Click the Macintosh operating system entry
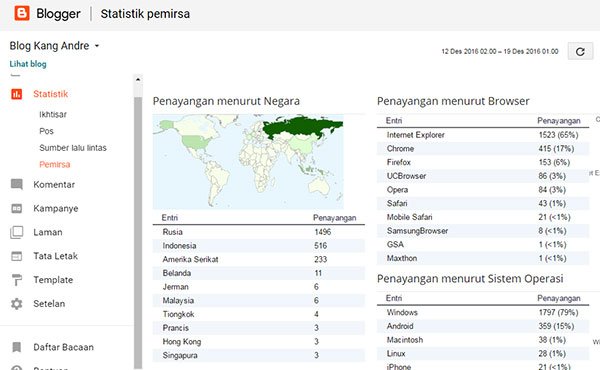This screenshot has height=370, width=600. point(404,340)
